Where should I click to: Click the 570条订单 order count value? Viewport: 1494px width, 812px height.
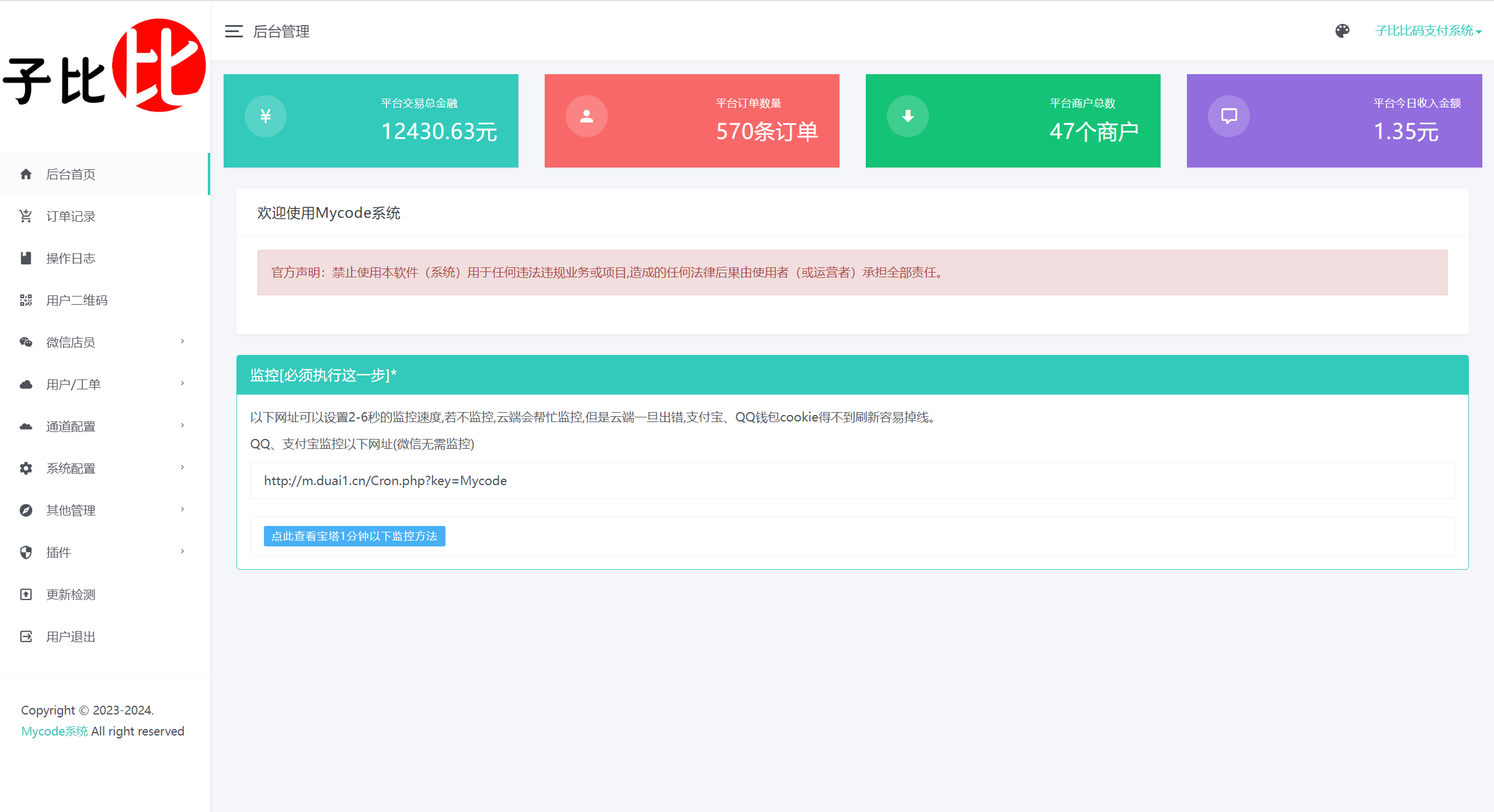click(767, 131)
